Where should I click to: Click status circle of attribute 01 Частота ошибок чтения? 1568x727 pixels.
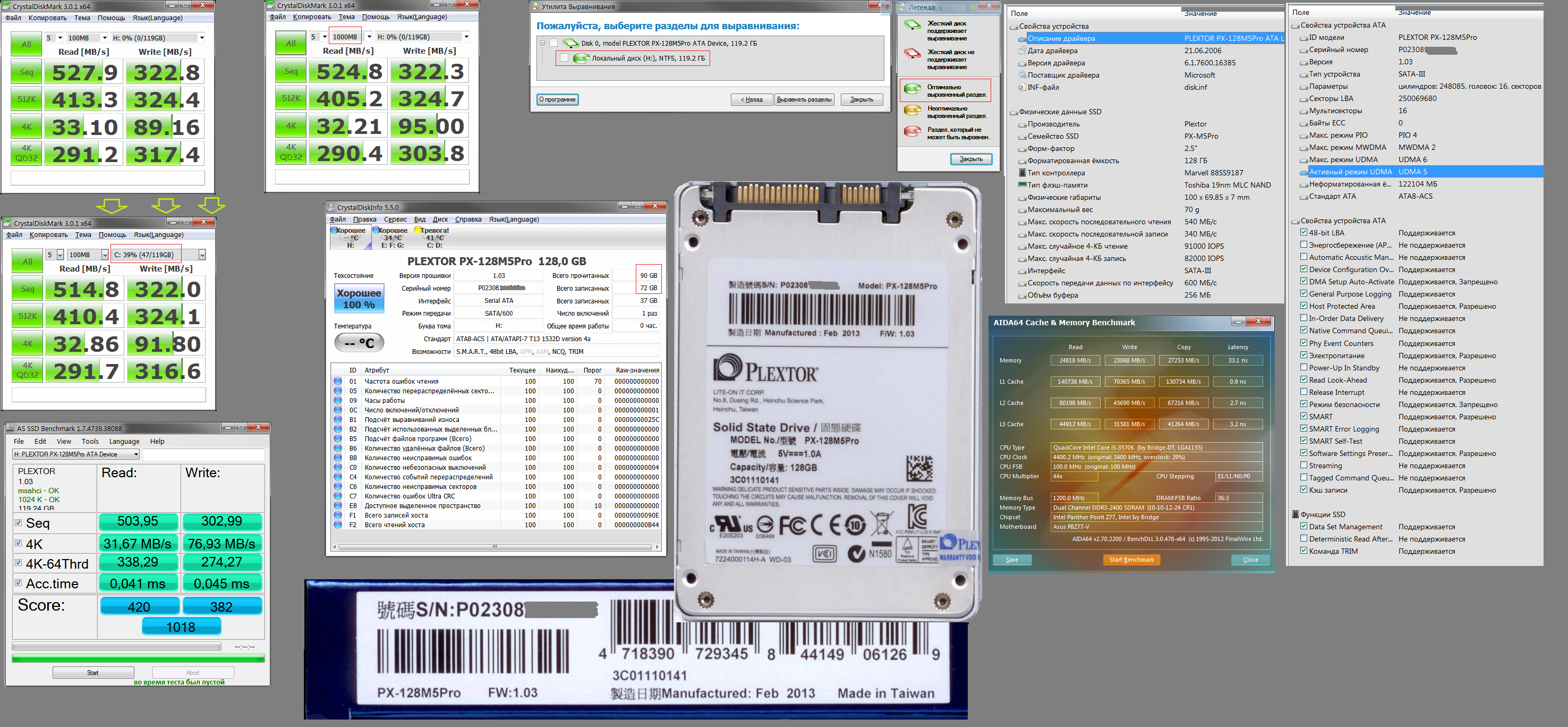coord(338,381)
